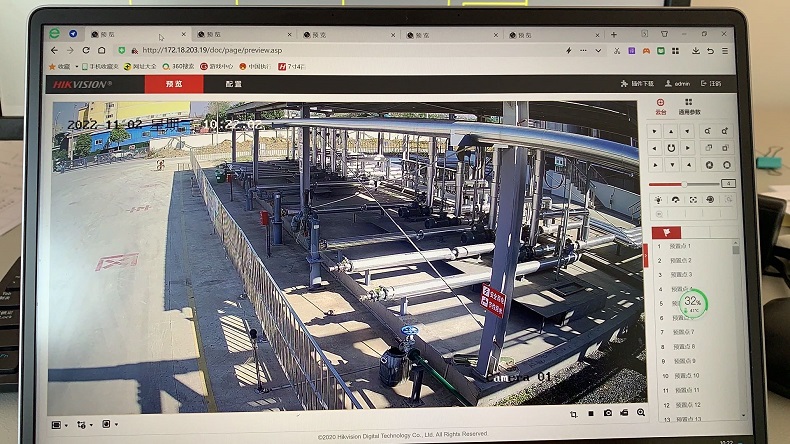Screen dimensions: 790x444
Task: Switch to the 配置 configuration tab
Action: (233, 85)
